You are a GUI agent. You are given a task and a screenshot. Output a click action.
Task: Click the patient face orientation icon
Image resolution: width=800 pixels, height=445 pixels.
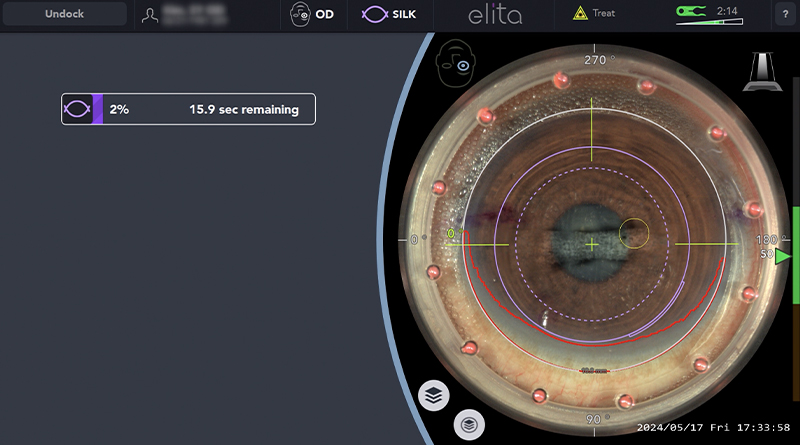coord(456,63)
